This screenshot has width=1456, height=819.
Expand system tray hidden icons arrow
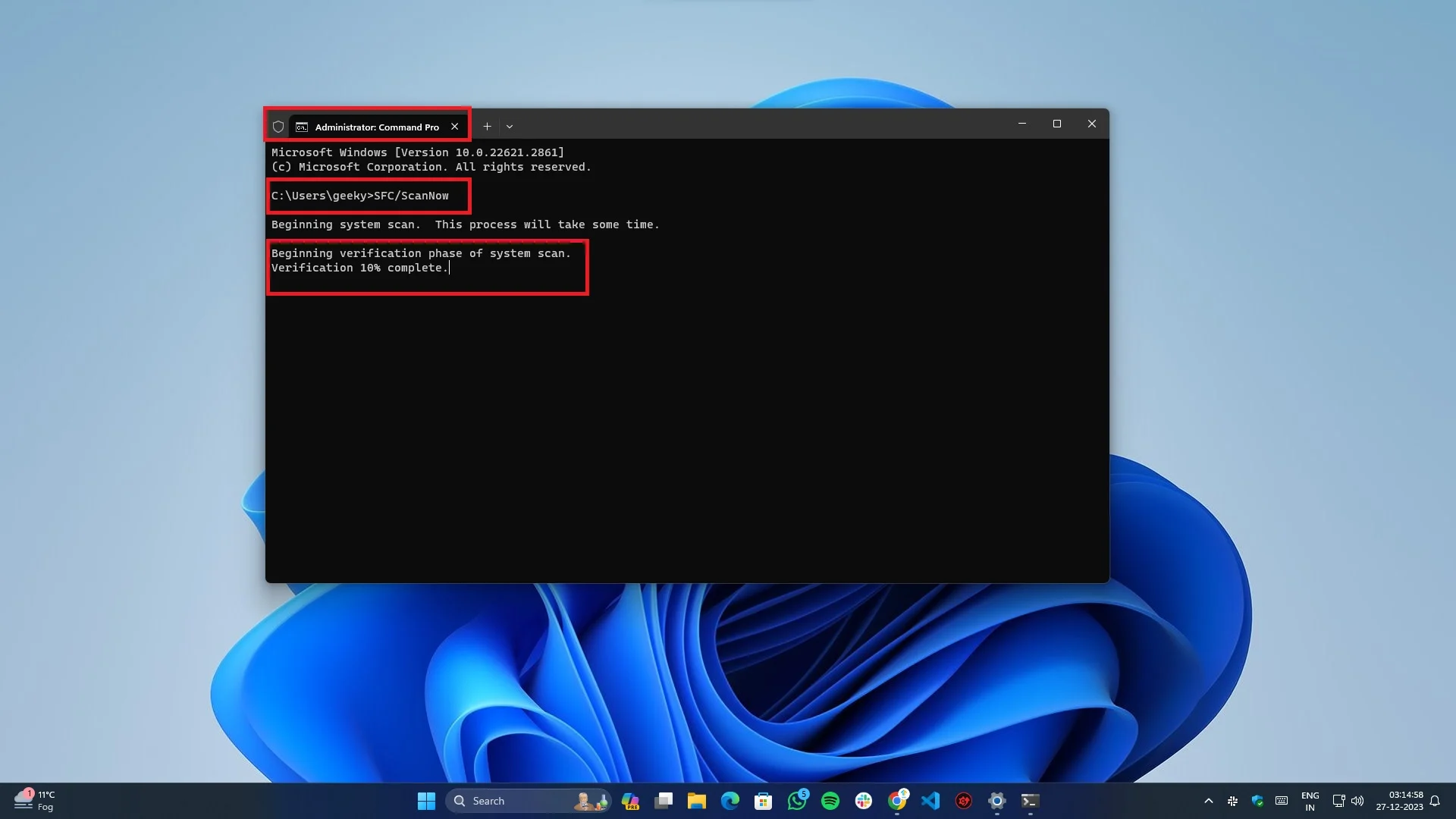pyautogui.click(x=1208, y=800)
